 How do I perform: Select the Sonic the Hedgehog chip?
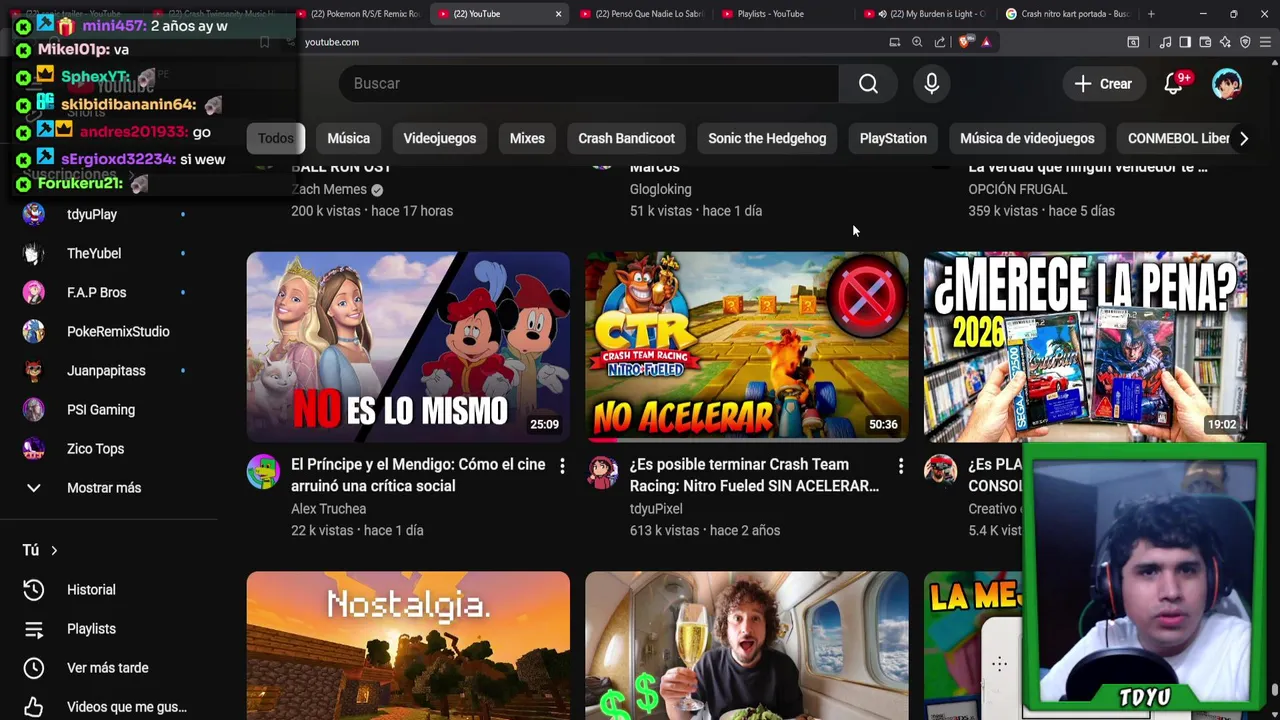pos(767,139)
